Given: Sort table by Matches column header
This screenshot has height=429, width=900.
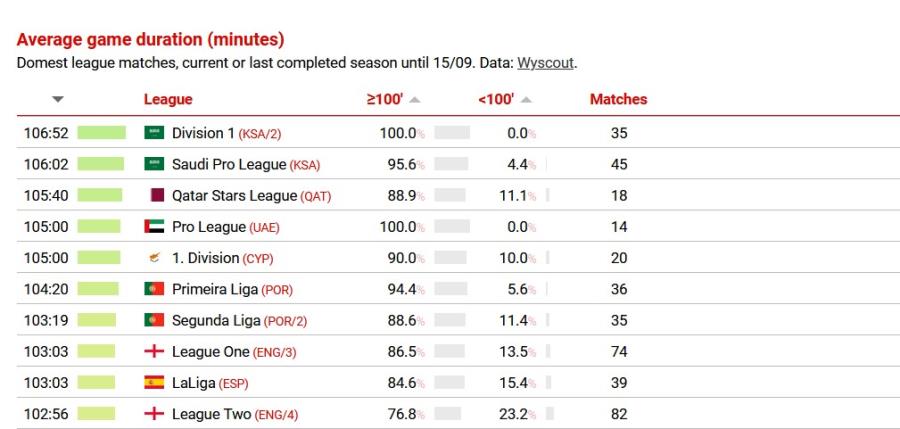Looking at the screenshot, I should 618,99.
